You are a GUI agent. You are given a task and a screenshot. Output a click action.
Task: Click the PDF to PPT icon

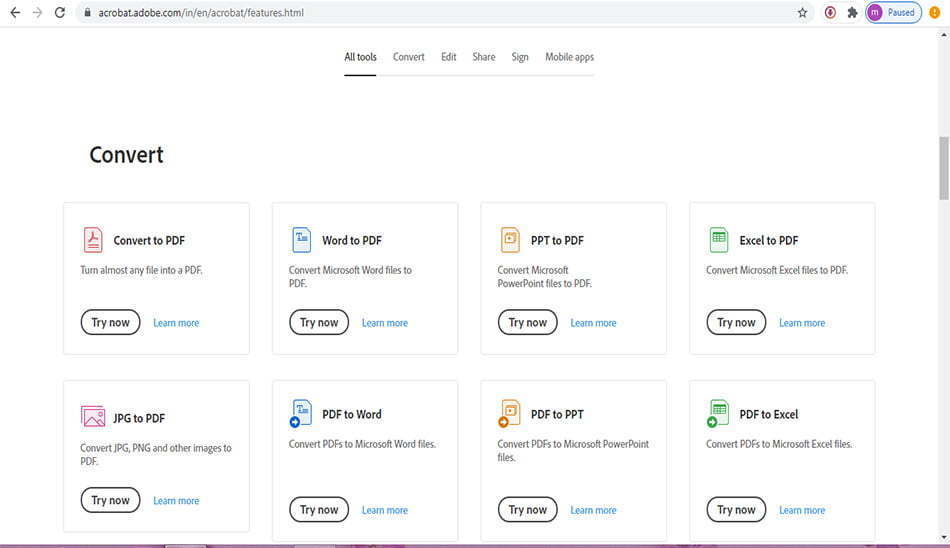point(510,413)
